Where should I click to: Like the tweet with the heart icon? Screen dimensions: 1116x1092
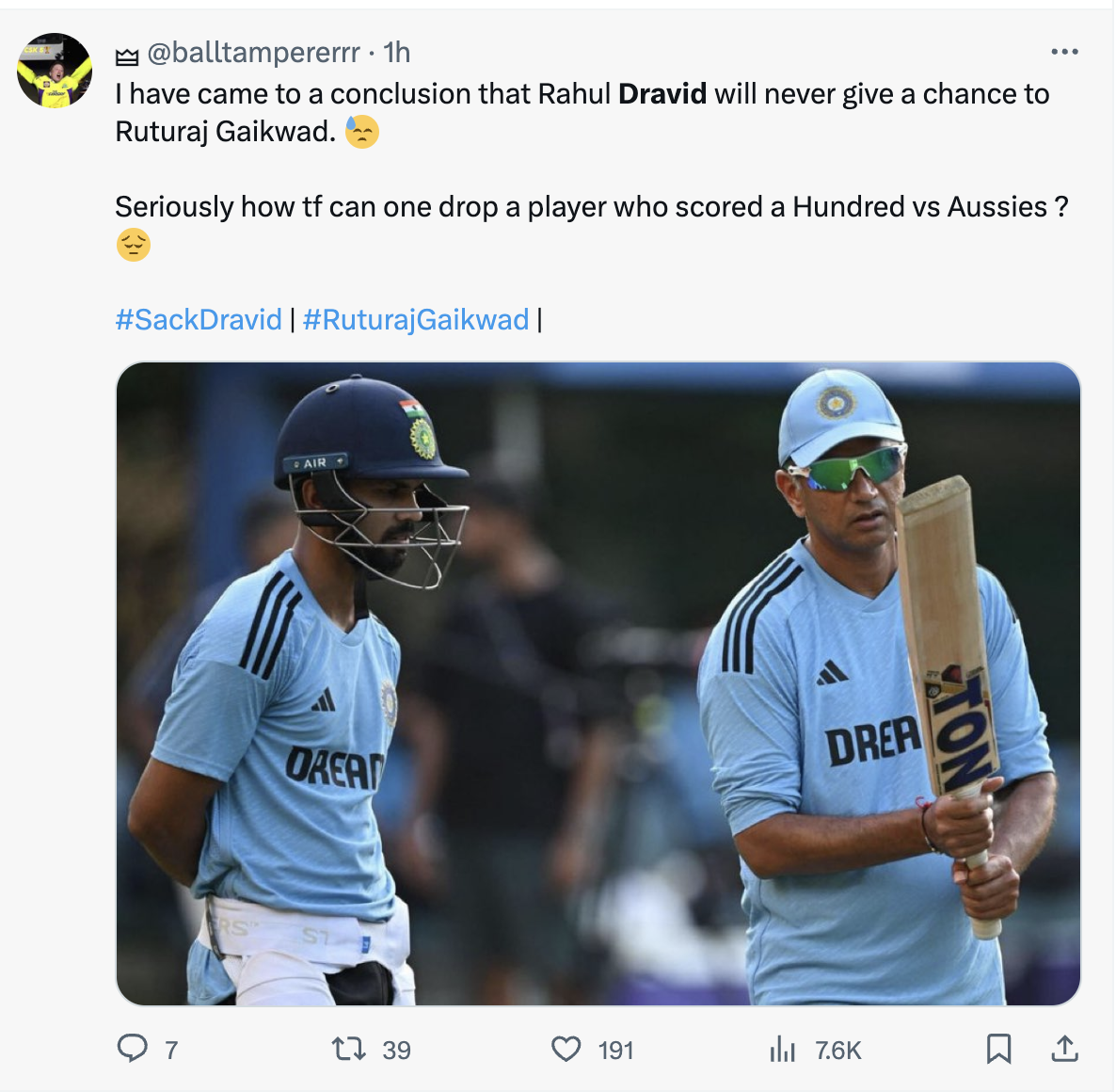[x=566, y=1050]
